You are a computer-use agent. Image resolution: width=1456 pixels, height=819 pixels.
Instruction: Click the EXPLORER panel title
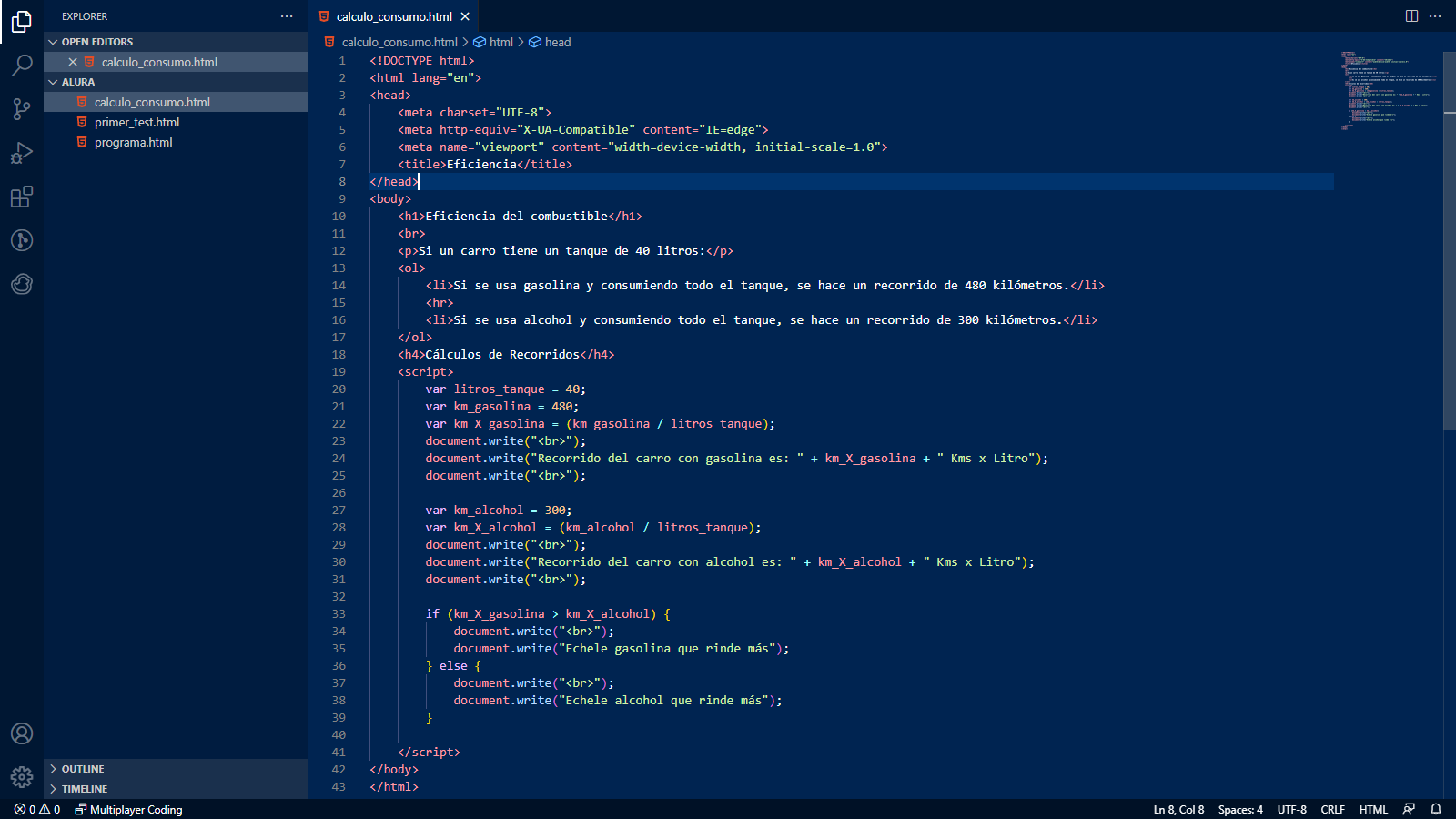pos(85,16)
